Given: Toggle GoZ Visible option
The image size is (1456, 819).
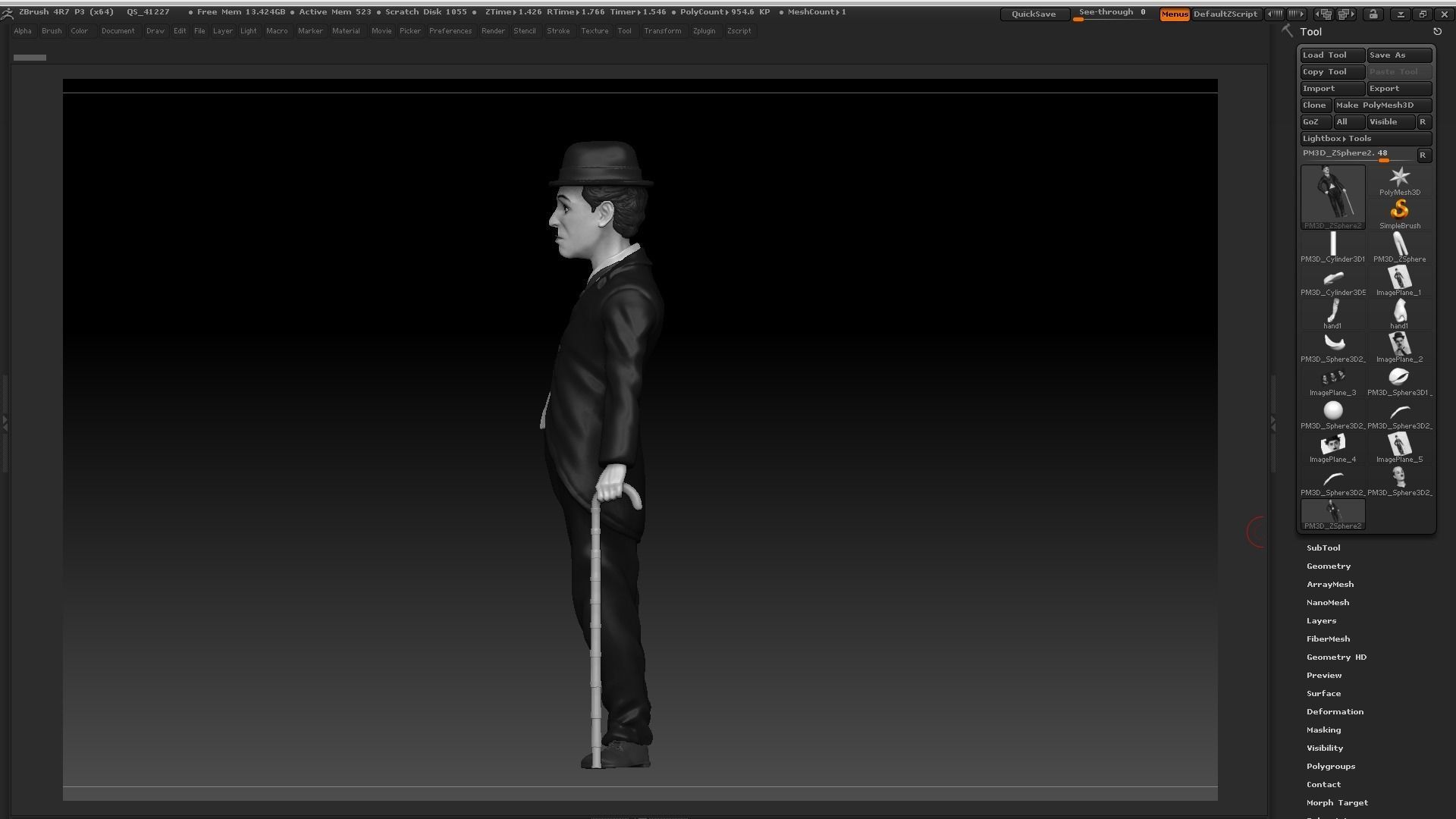Looking at the screenshot, I should 1391,122.
